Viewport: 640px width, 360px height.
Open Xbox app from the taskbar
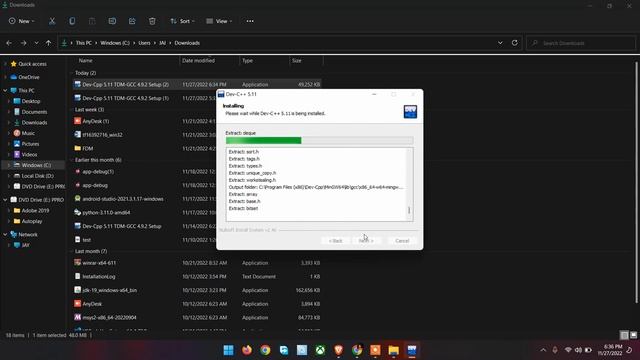pyautogui.click(x=320, y=350)
